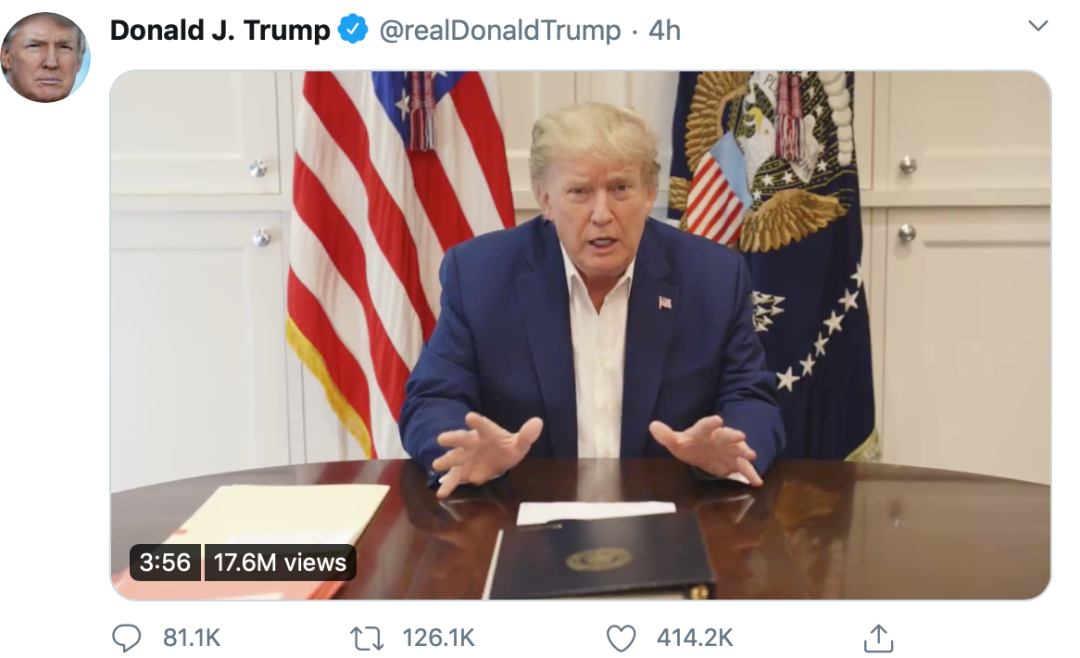1080x658 pixels.
Task: Click the 3:56 duration badge
Action: click(x=165, y=562)
